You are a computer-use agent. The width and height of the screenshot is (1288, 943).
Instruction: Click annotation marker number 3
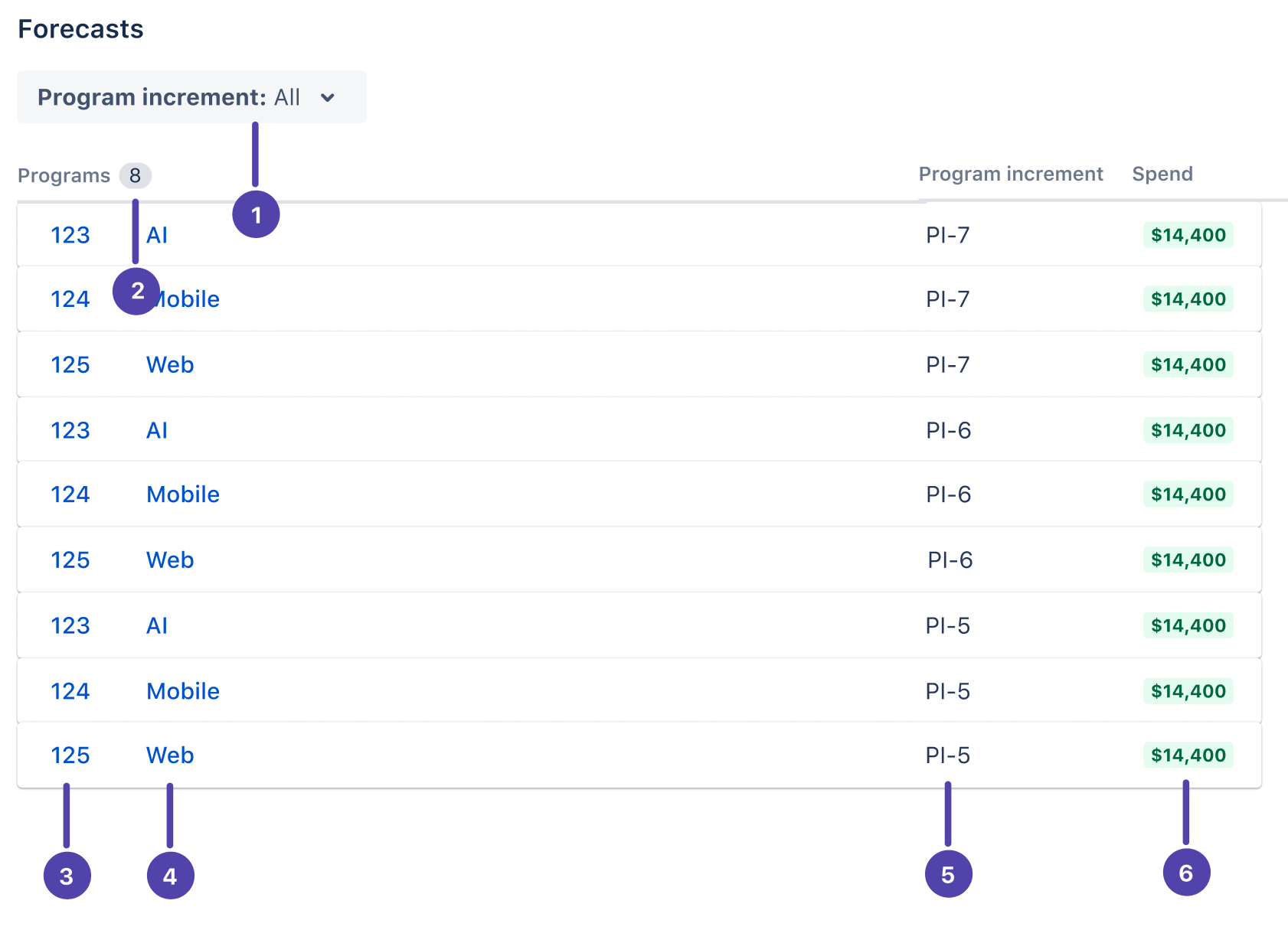pyautogui.click(x=67, y=876)
